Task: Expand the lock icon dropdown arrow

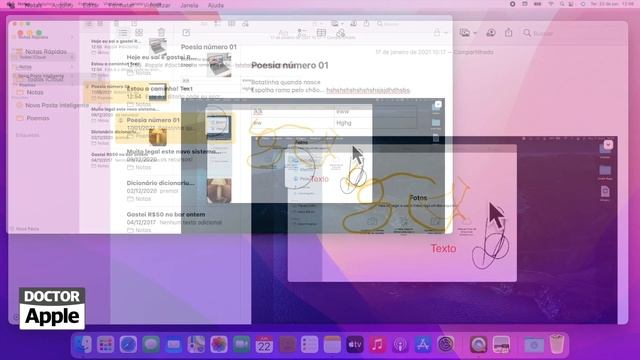Action: (446, 33)
